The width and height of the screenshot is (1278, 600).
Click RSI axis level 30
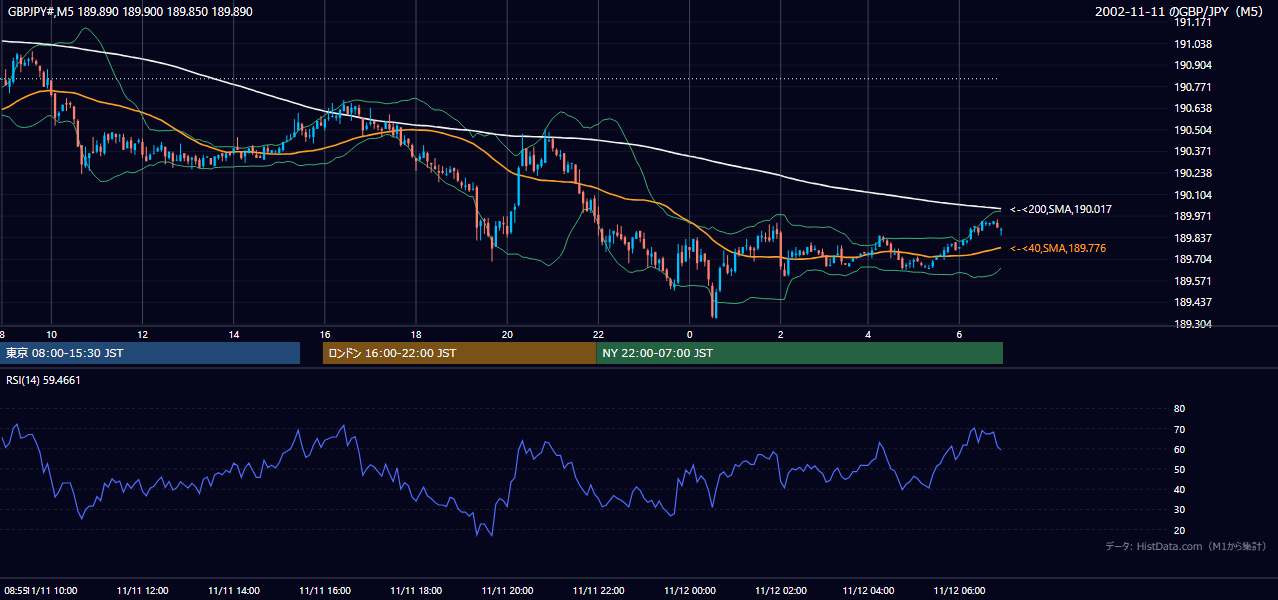(x=1179, y=510)
